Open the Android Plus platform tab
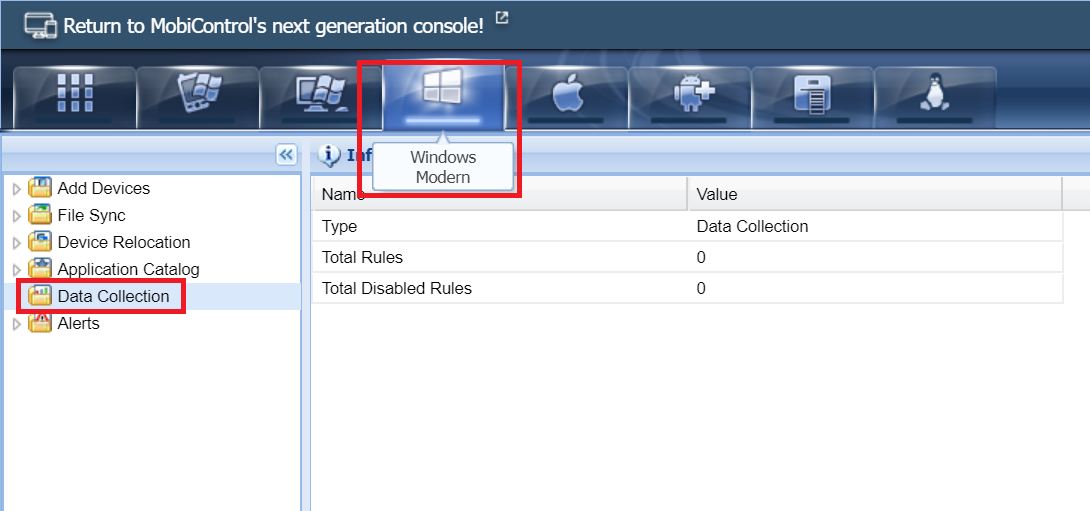Viewport: 1090px width, 511px height. (x=690, y=96)
